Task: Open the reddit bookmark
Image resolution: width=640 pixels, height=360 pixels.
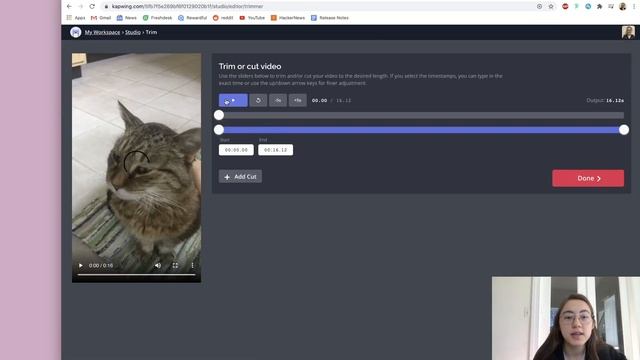Action: [x=223, y=18]
